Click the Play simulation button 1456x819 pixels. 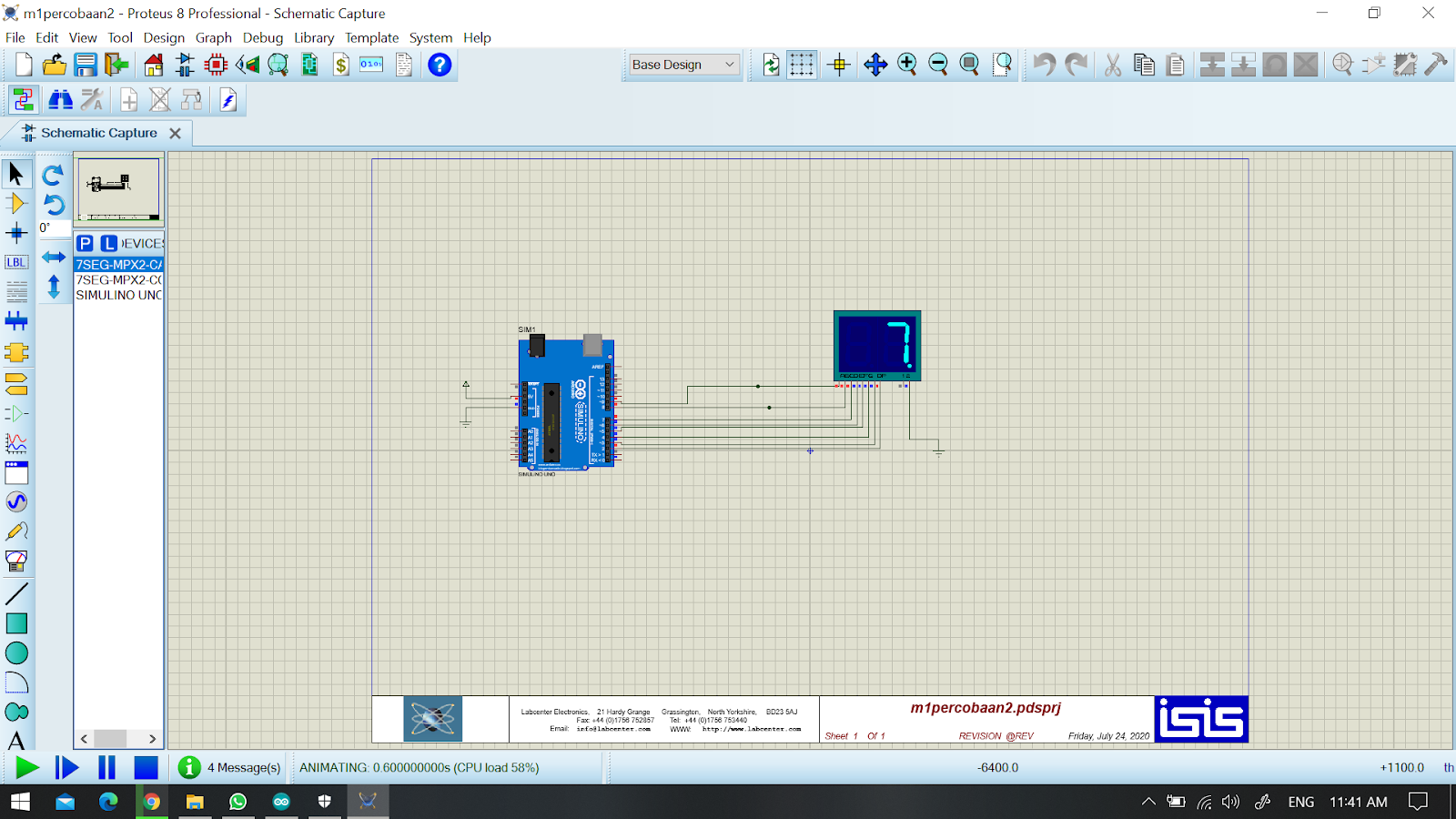pos(26,768)
